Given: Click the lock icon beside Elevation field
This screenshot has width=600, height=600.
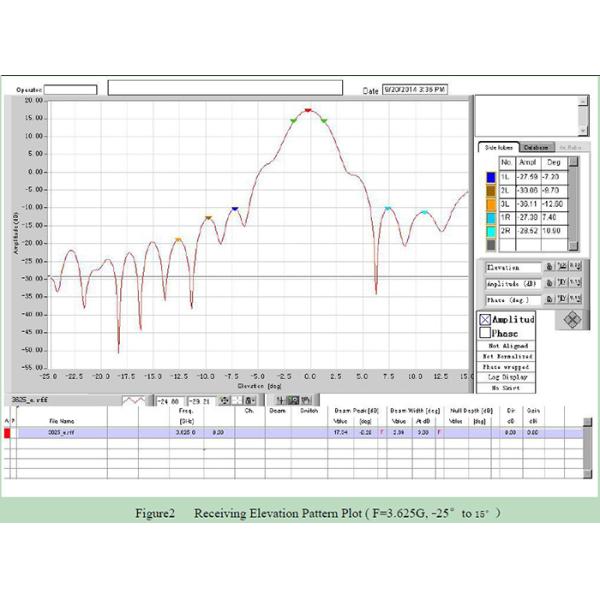Looking at the screenshot, I should 550,267.
